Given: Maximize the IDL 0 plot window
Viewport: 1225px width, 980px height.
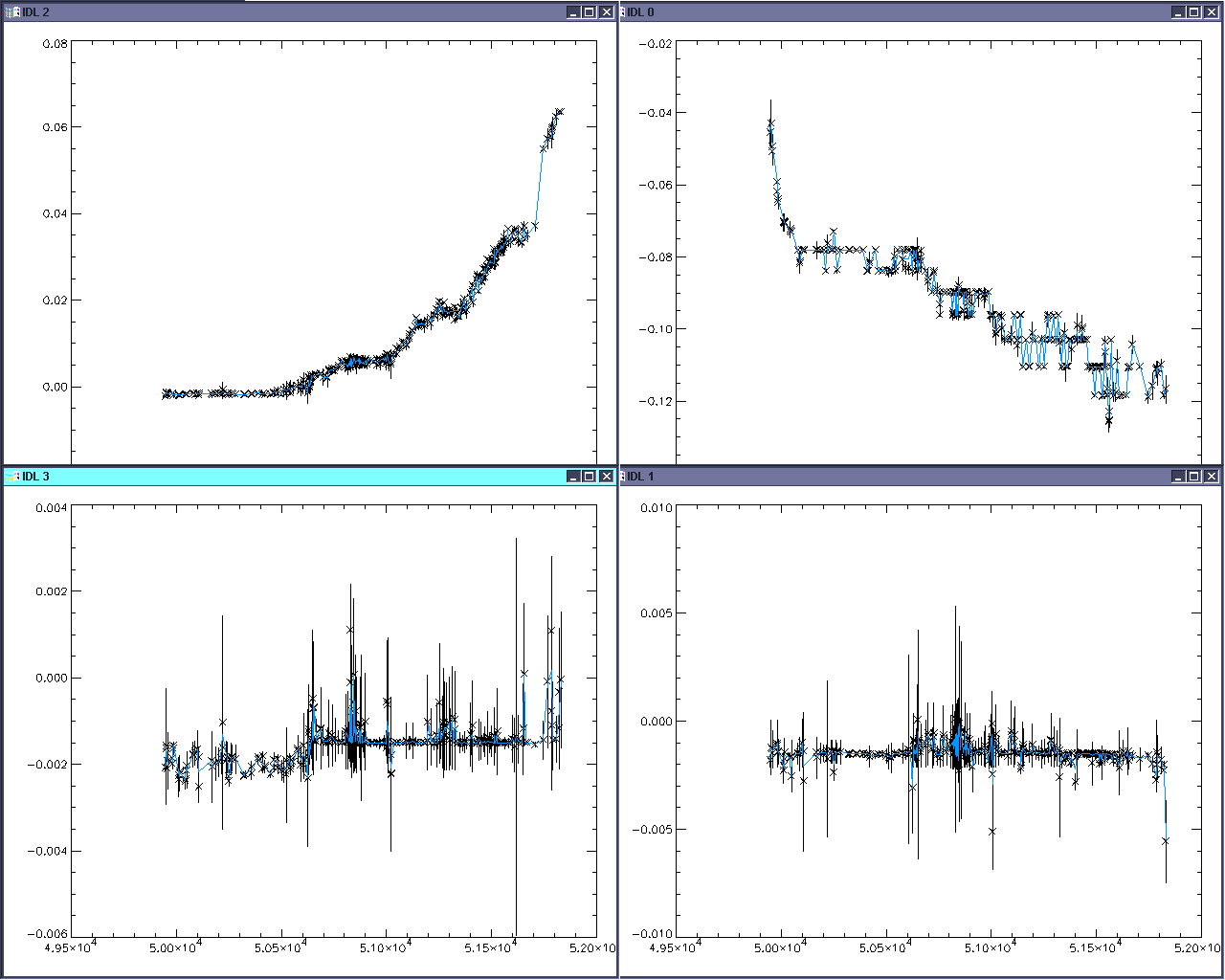Looking at the screenshot, I should pos(1194,12).
